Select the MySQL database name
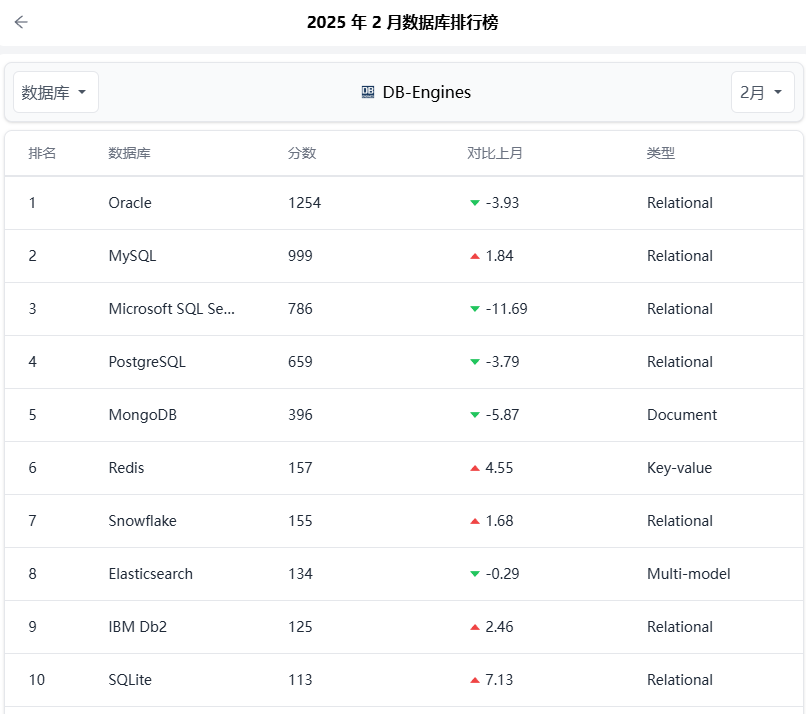Viewport: 806px width, 714px height. (132, 256)
